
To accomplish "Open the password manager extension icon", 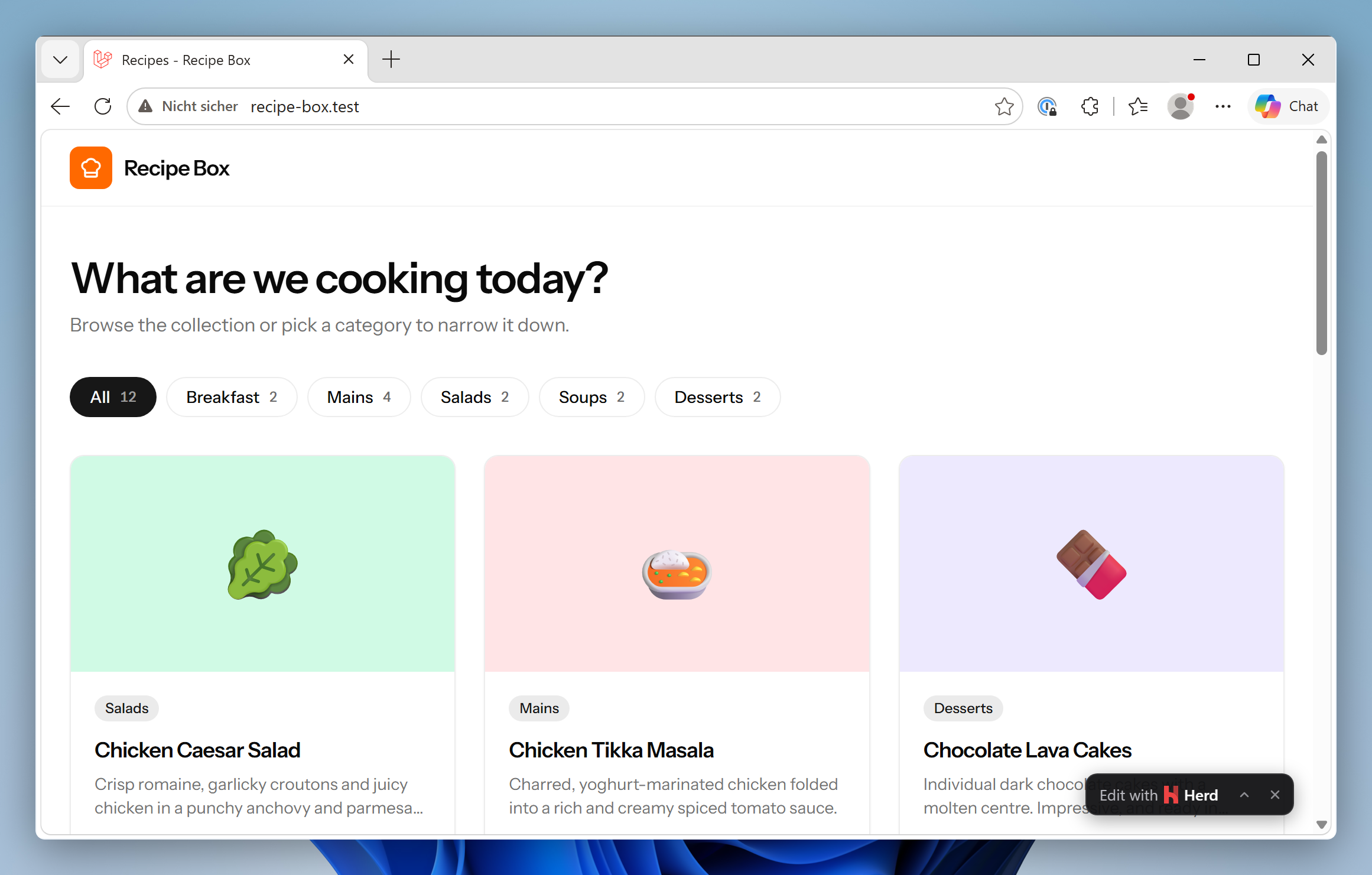I will tap(1047, 106).
